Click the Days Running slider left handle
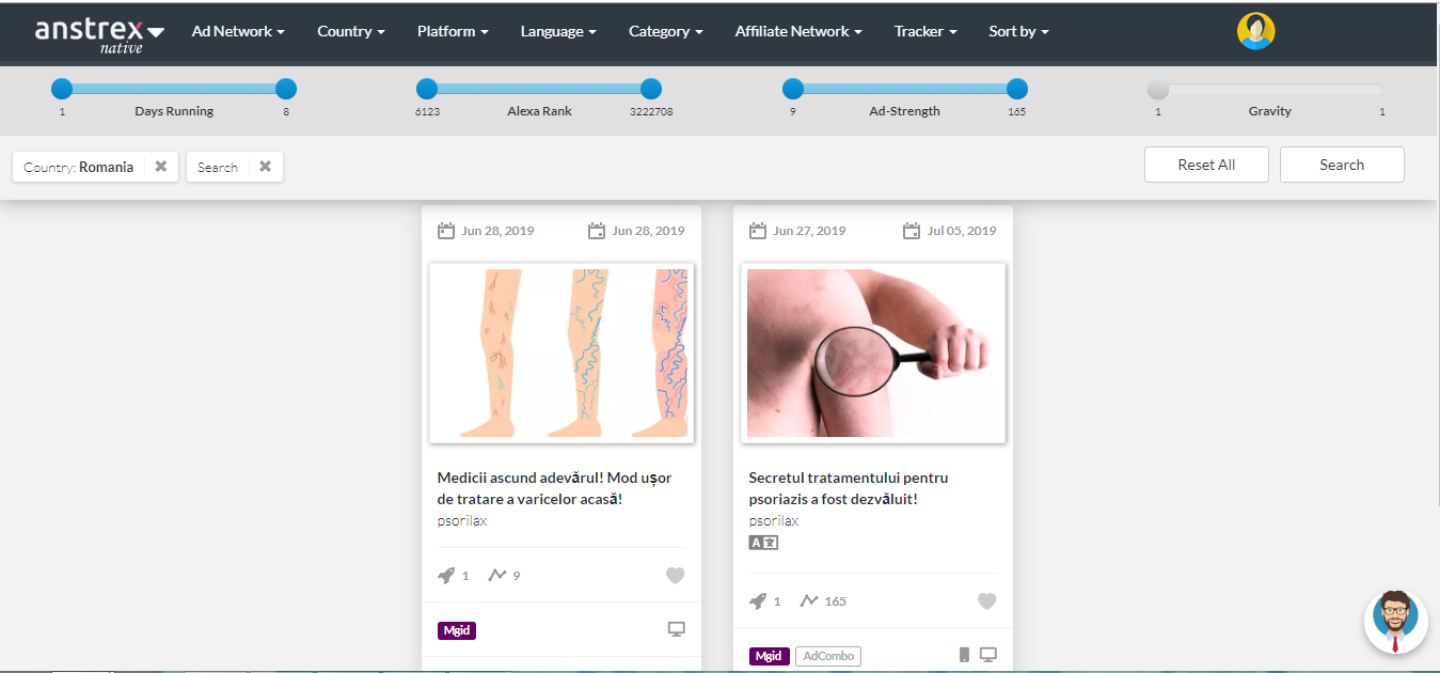This screenshot has width=1440, height=673. pyautogui.click(x=62, y=89)
